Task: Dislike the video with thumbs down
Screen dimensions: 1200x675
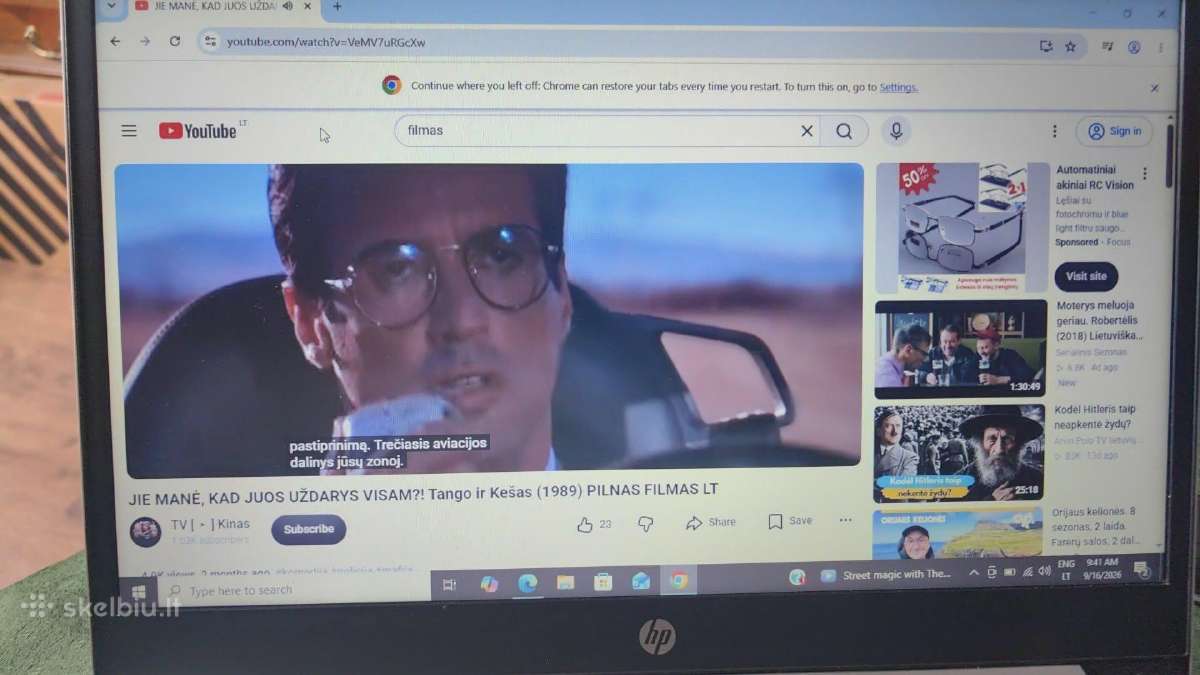Action: (x=646, y=523)
